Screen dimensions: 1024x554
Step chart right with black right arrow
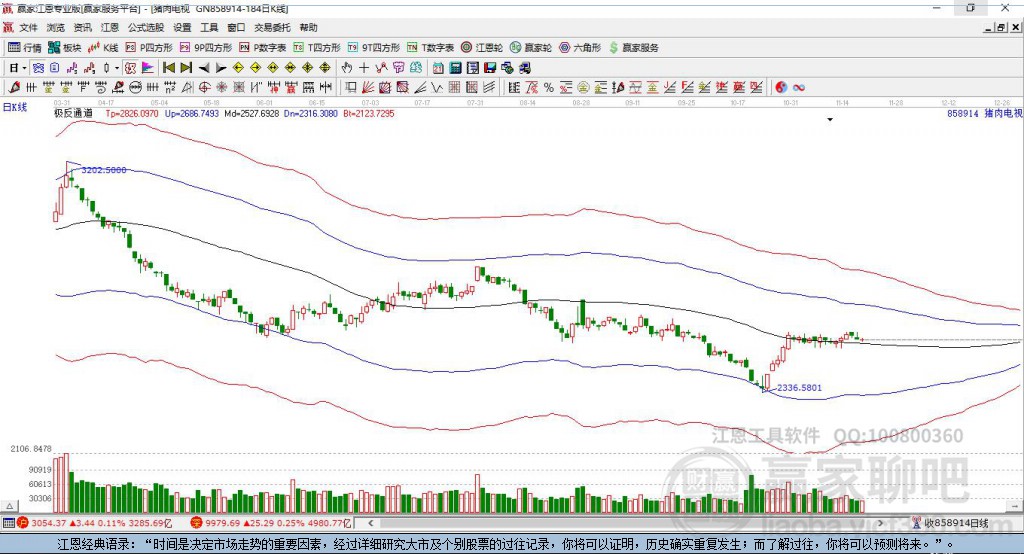pos(221,68)
